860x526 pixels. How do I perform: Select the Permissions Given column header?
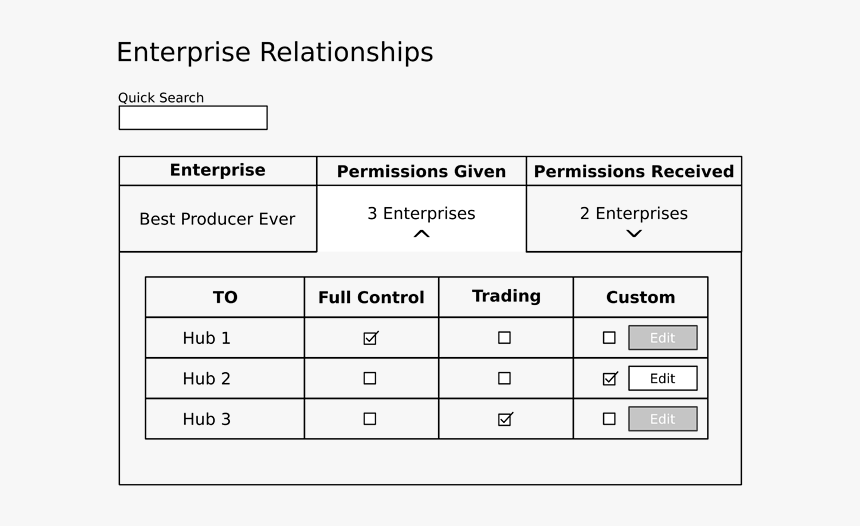421,171
